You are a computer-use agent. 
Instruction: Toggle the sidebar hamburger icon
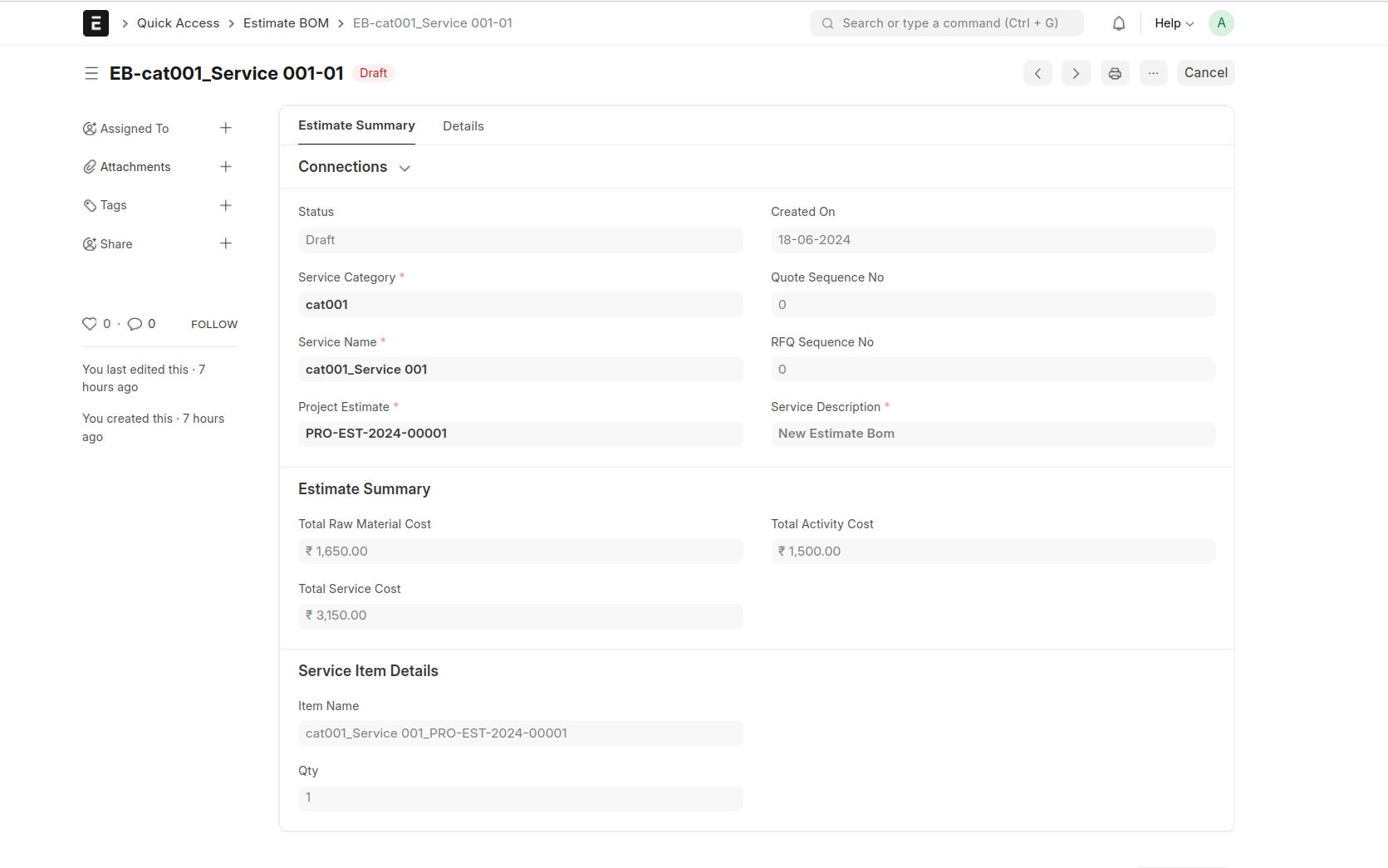(91, 73)
